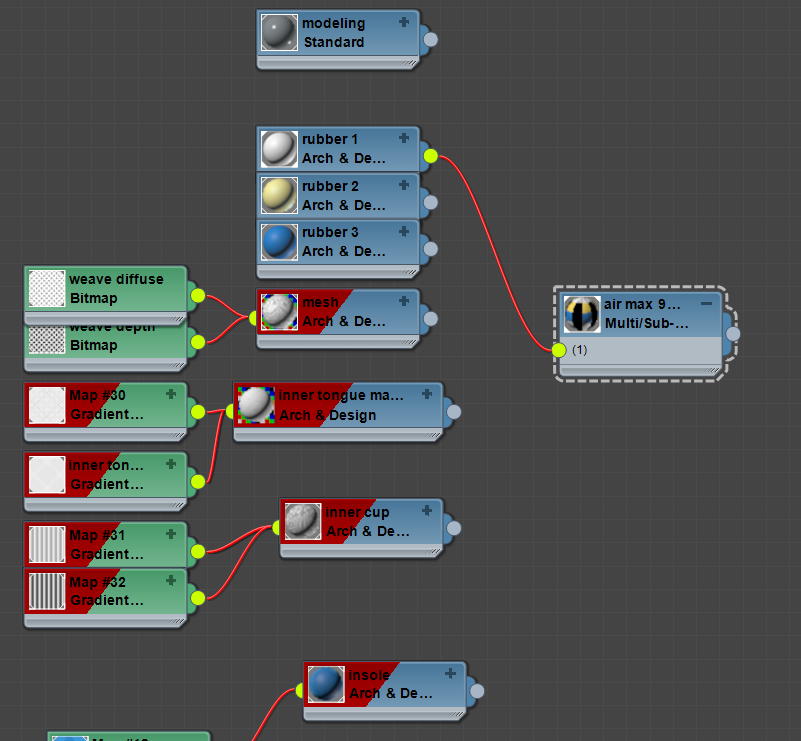Click the inner cup input socket
The image size is (801, 741).
tap(276, 528)
